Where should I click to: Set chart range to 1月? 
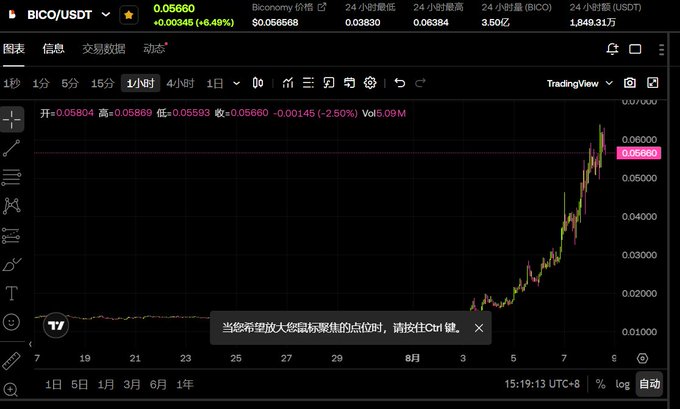point(106,384)
